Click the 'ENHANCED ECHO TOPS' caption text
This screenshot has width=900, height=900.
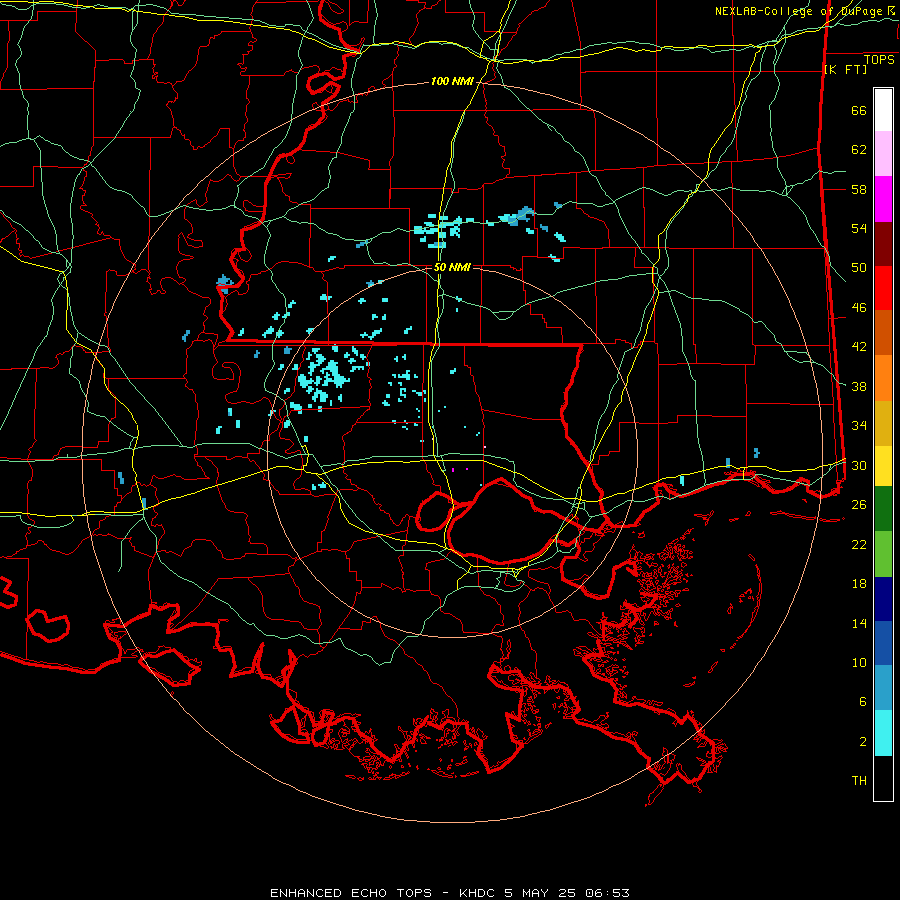click(x=350, y=893)
